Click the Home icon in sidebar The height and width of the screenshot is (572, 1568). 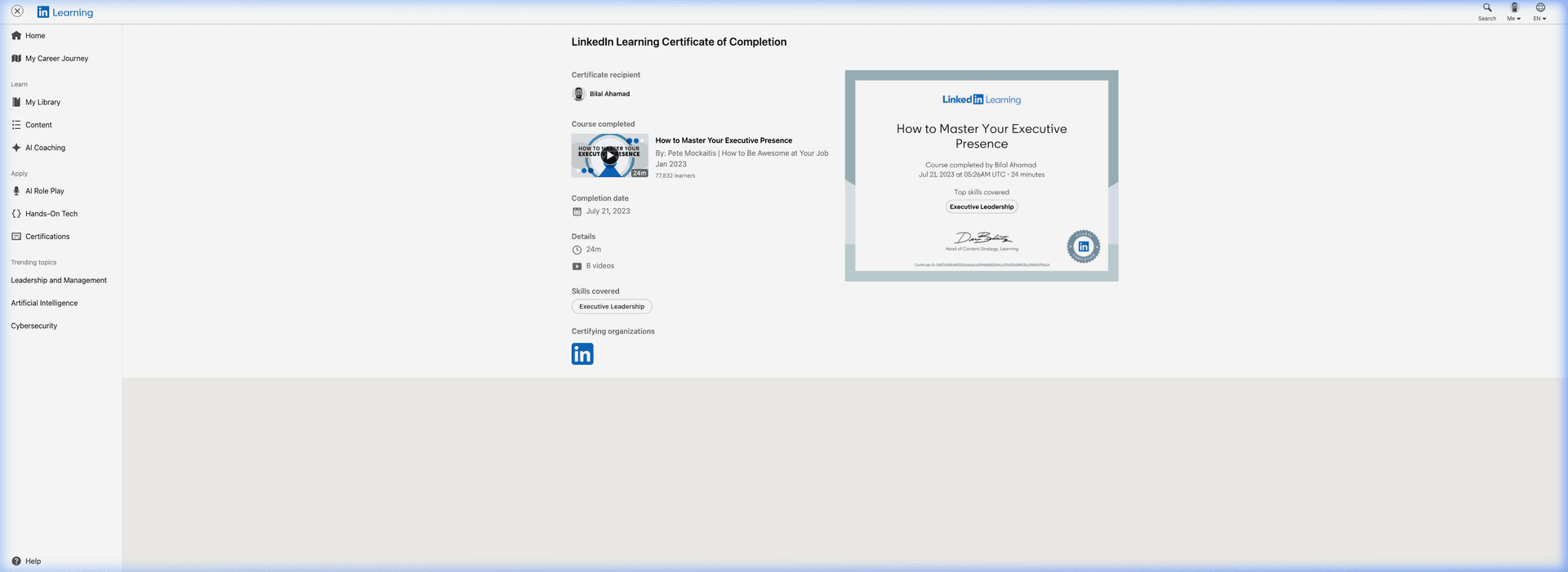[x=16, y=36]
